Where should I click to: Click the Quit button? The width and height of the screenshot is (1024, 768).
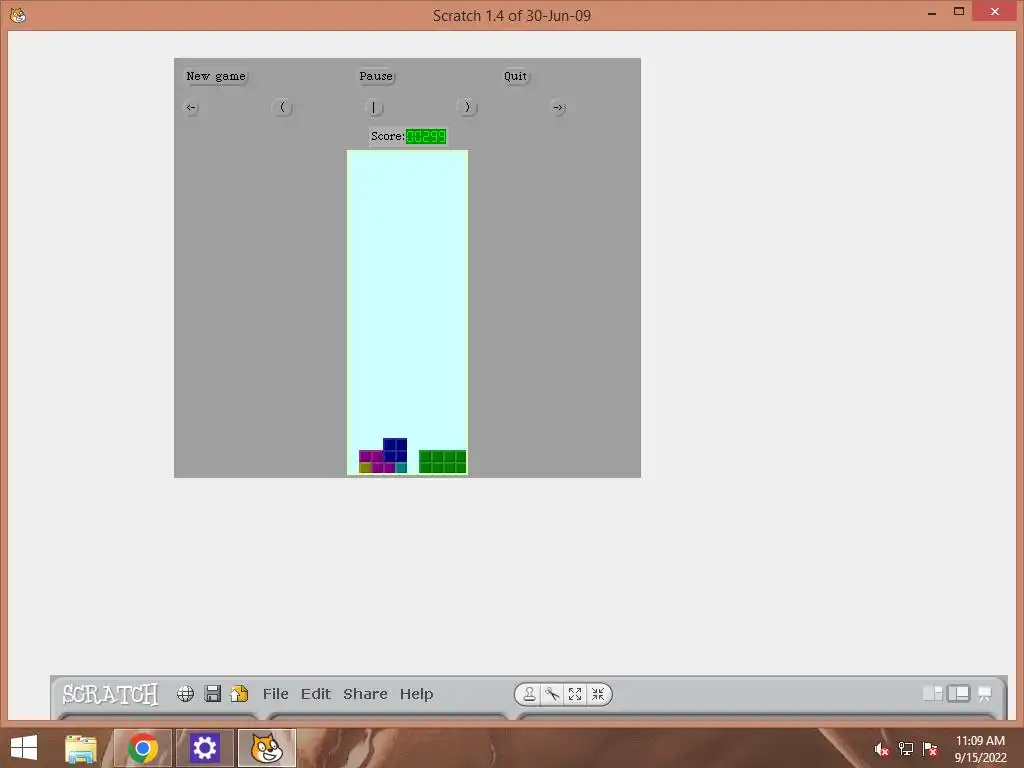(x=515, y=76)
